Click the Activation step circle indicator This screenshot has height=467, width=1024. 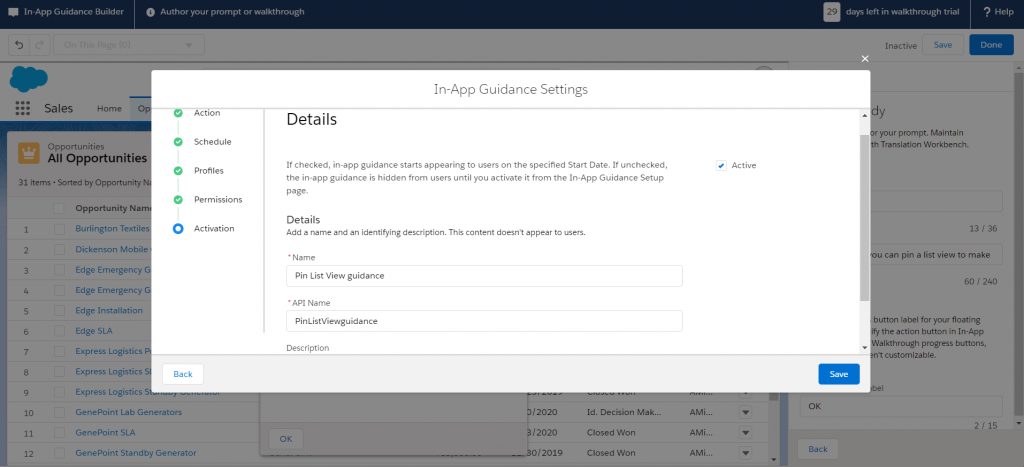(x=178, y=229)
